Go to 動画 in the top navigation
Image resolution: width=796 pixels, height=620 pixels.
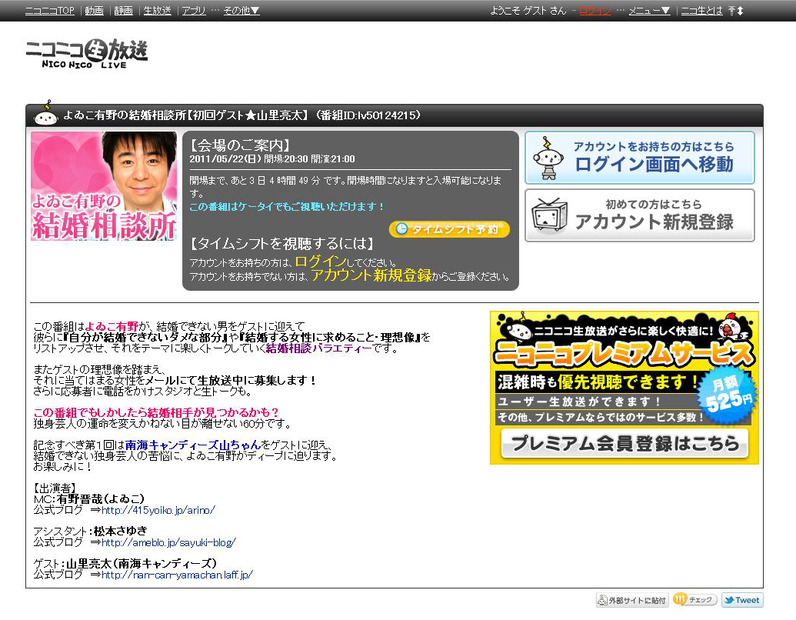click(x=94, y=10)
